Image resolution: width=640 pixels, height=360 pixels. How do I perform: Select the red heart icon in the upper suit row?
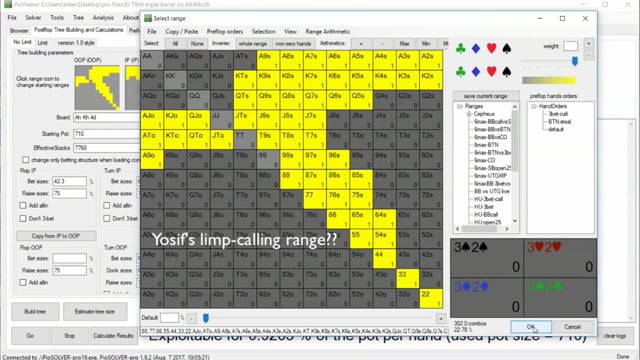tap(491, 49)
